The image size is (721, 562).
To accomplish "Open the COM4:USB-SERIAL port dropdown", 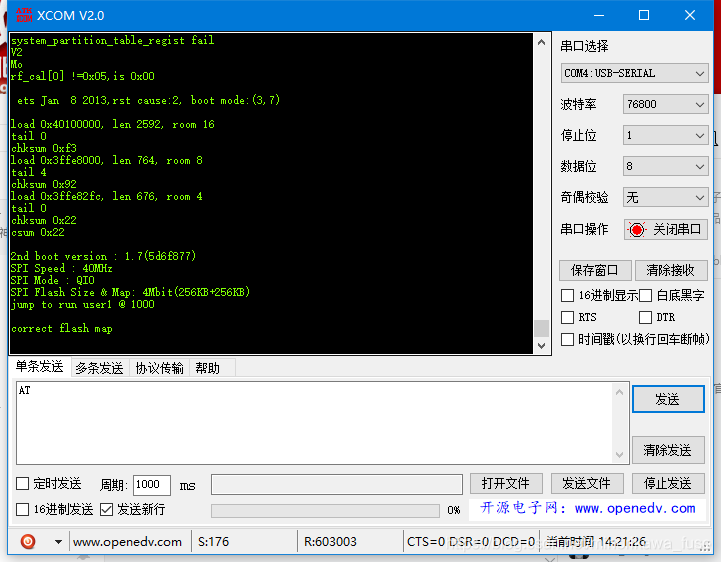I will click(634, 73).
